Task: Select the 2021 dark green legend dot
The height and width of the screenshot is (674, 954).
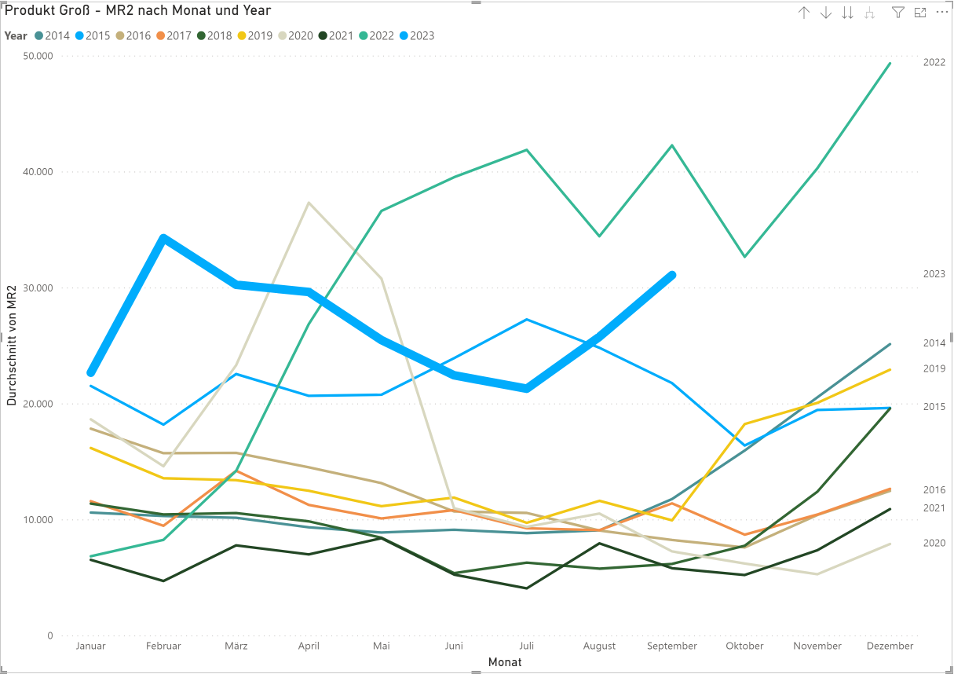Action: pos(321,36)
